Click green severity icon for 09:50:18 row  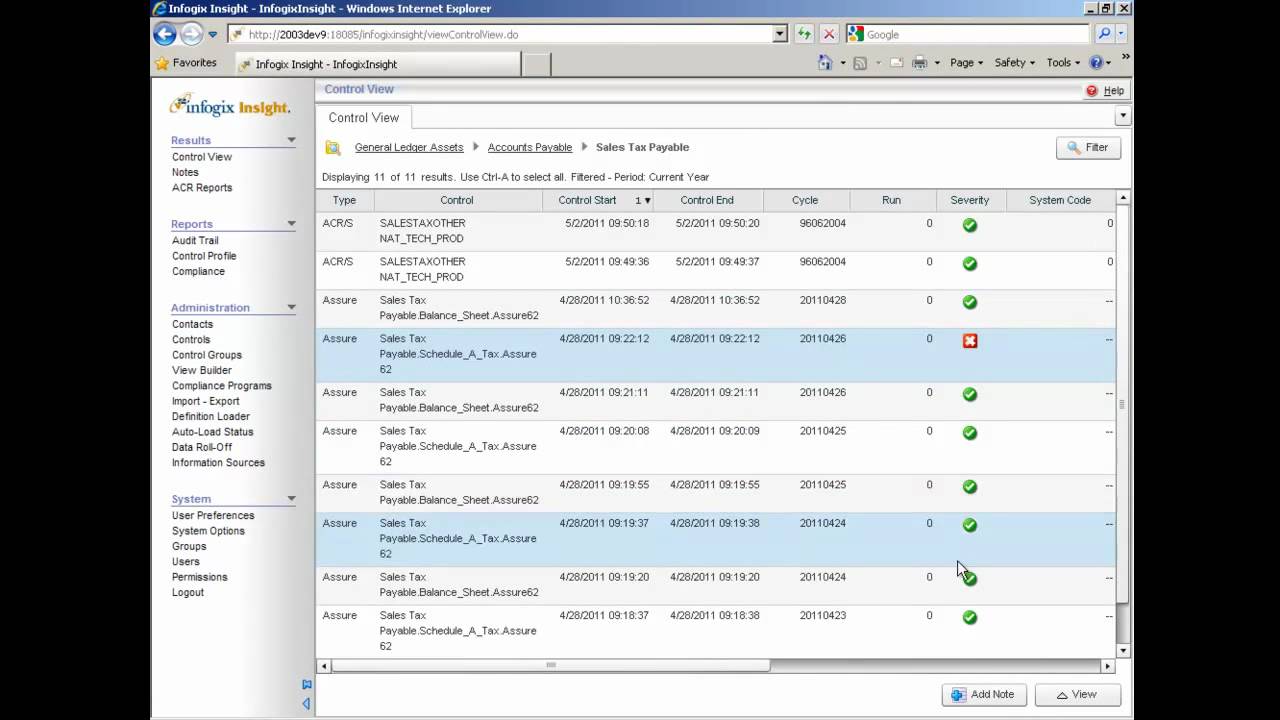[969, 226]
